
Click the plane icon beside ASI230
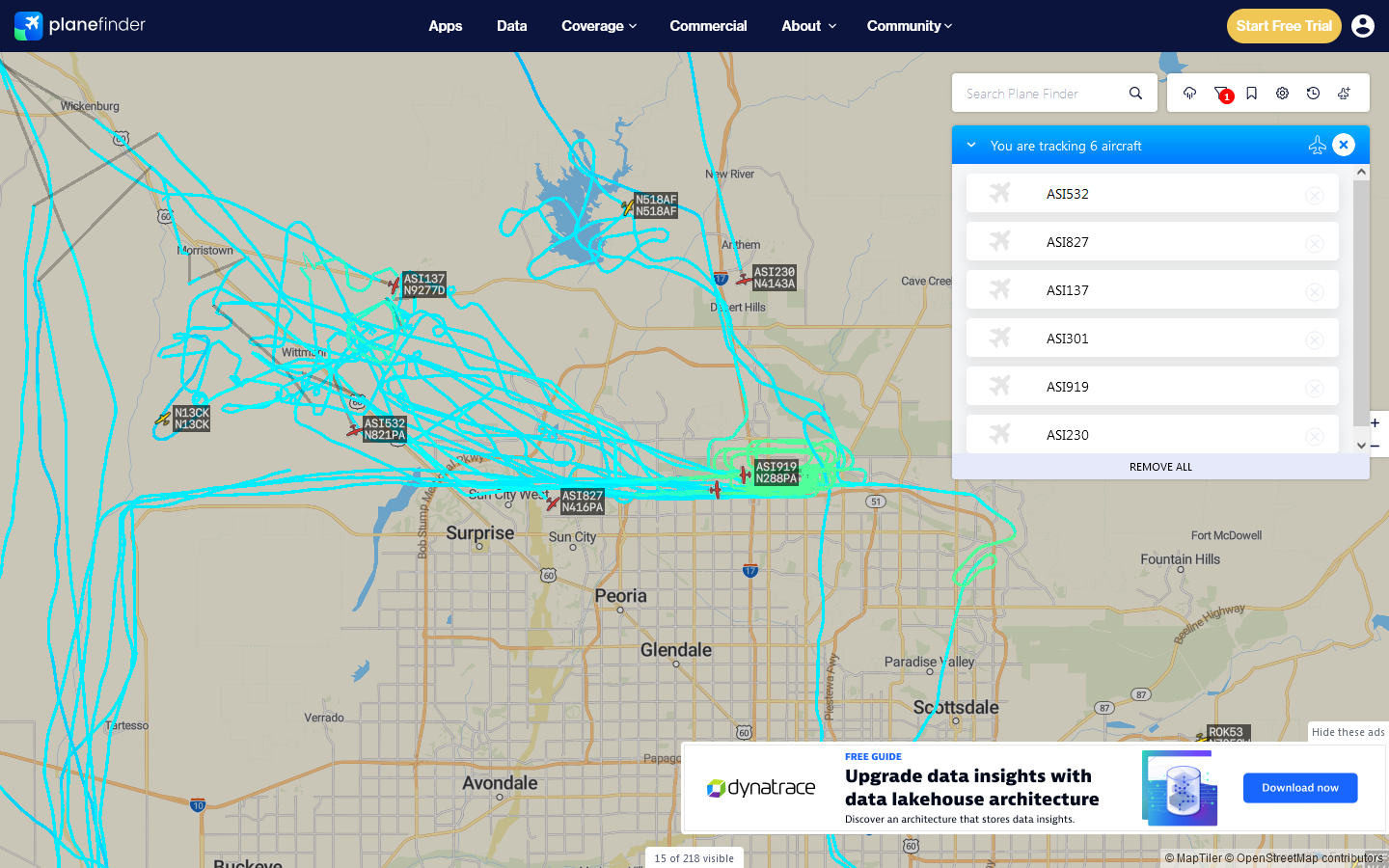coord(1000,434)
